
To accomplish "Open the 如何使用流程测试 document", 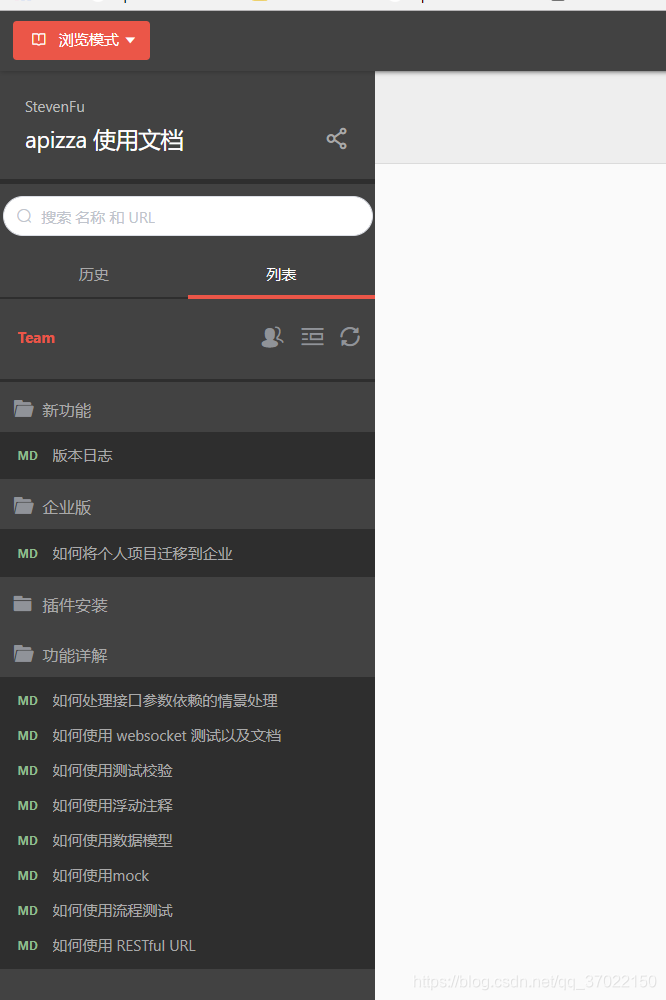I will pos(188,911).
